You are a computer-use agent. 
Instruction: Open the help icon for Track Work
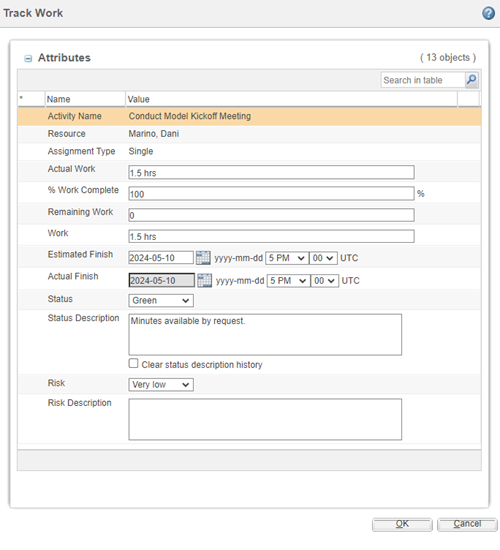coord(488,13)
